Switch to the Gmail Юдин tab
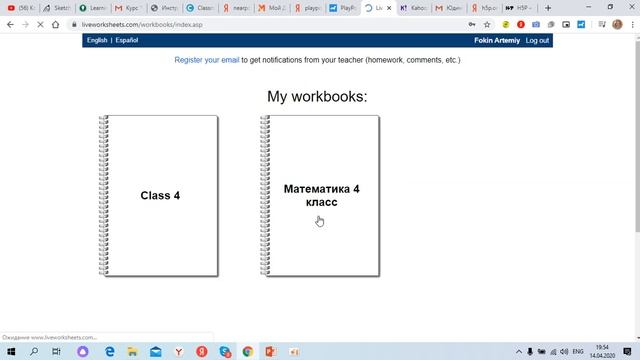 pyautogui.click(x=449, y=8)
